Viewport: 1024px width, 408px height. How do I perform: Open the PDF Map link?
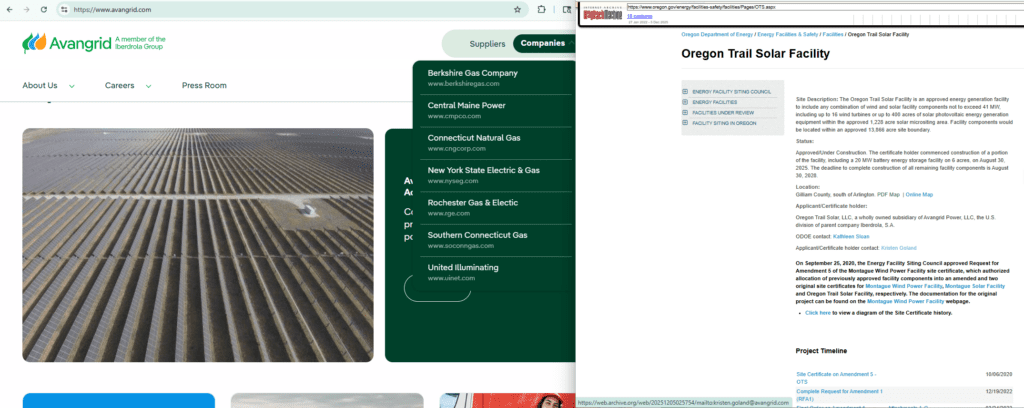tap(888, 195)
